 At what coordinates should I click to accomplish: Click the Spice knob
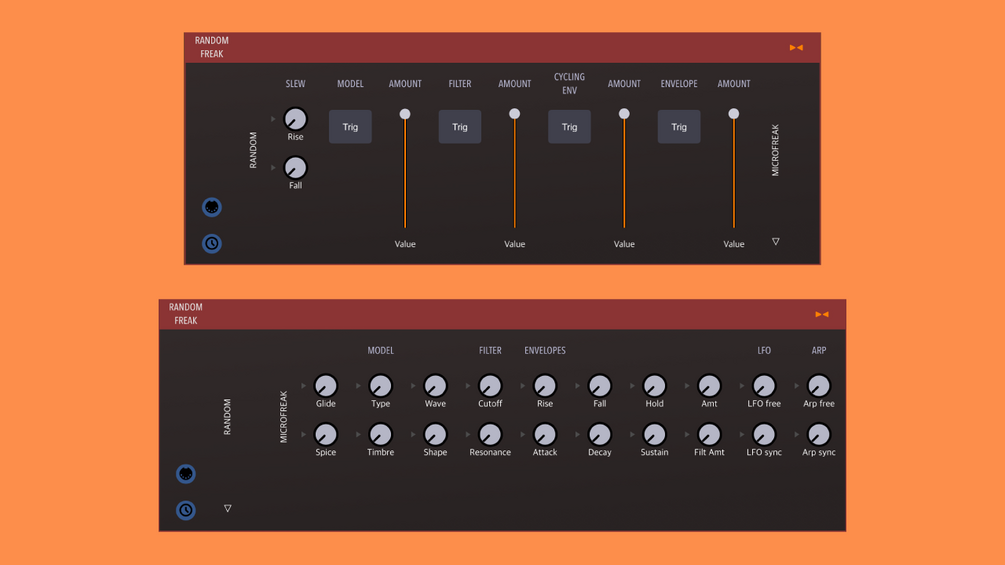pyautogui.click(x=326, y=434)
